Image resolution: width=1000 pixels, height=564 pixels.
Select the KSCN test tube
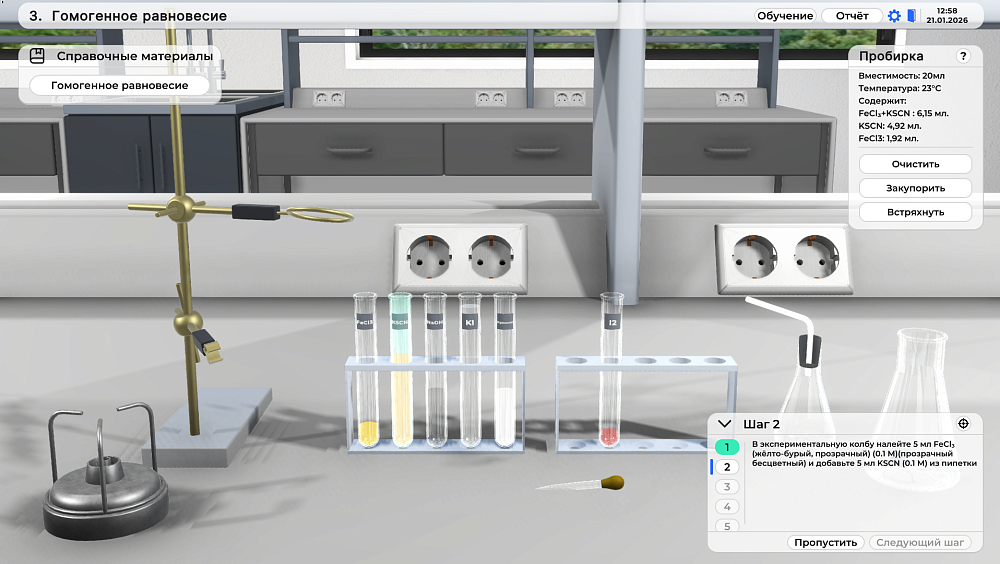(401, 370)
